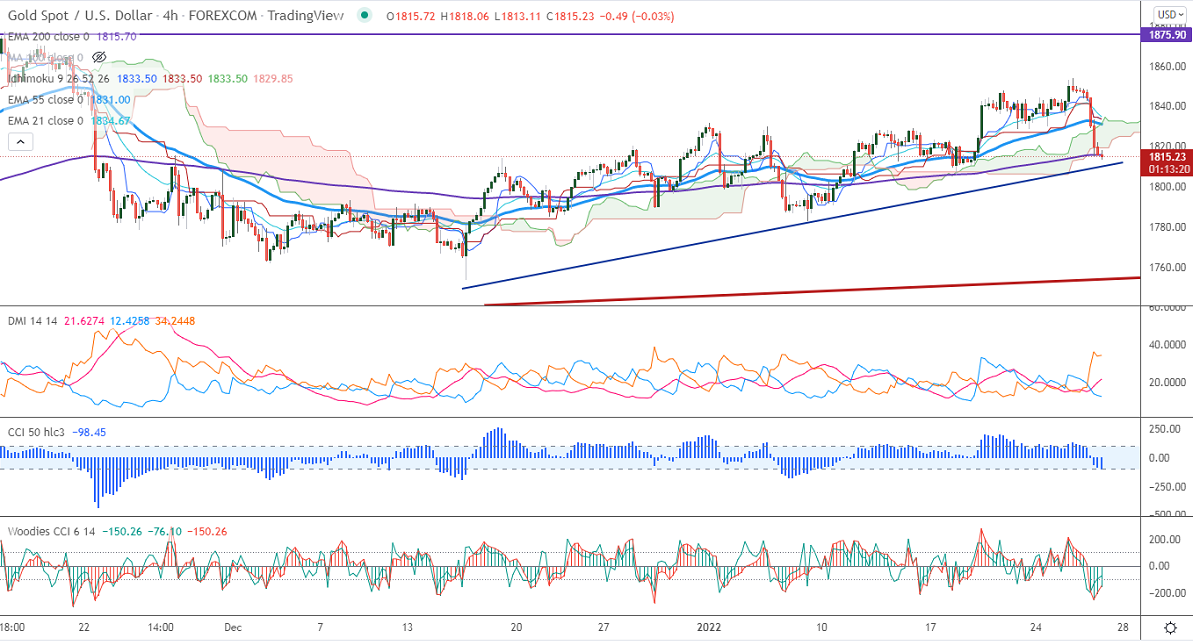Image resolution: width=1193 pixels, height=643 pixels.
Task: Click the 1815.70 EMA 200 value
Action: point(116,37)
